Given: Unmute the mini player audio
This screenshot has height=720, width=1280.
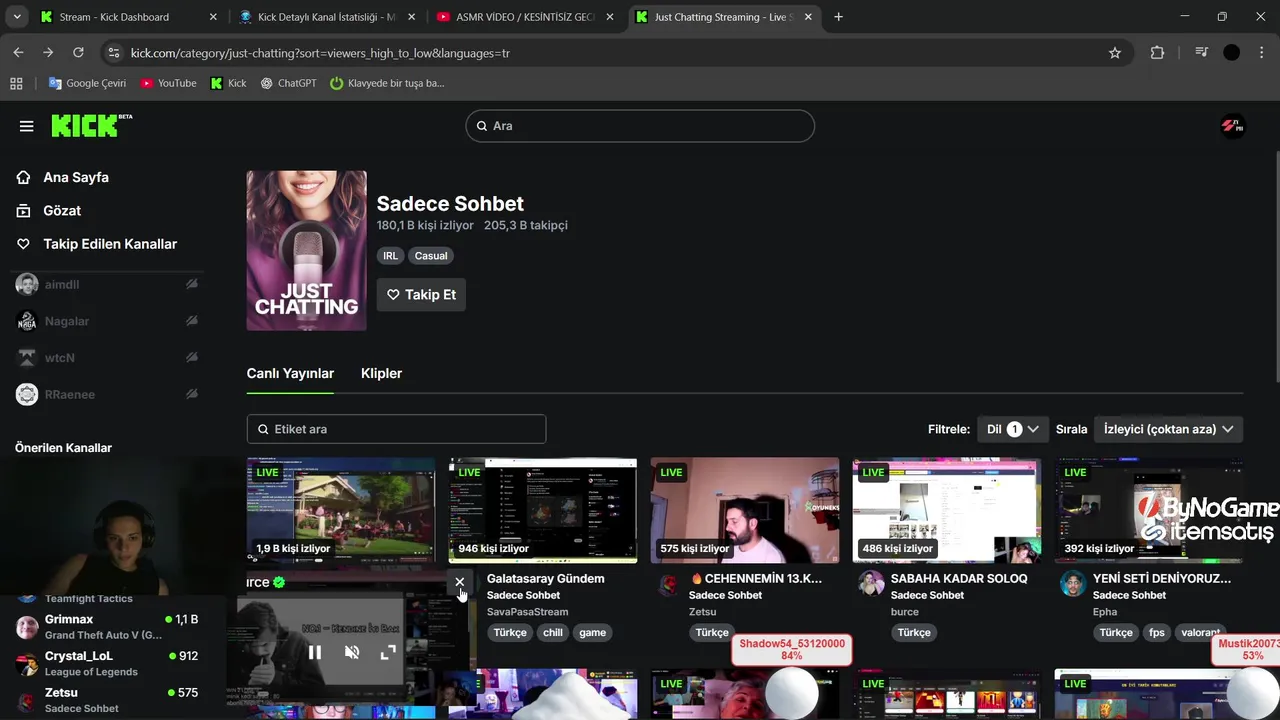Looking at the screenshot, I should point(352,652).
